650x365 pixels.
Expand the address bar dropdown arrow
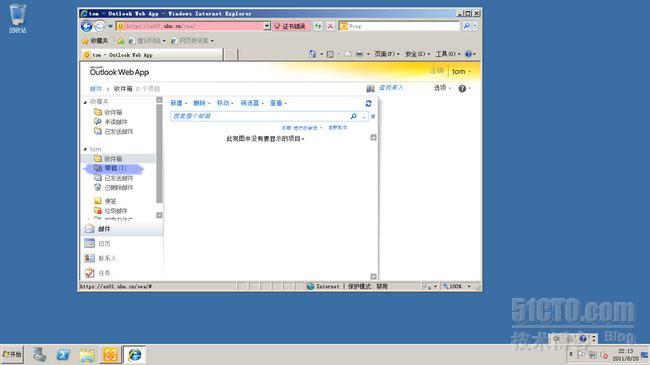[267, 26]
